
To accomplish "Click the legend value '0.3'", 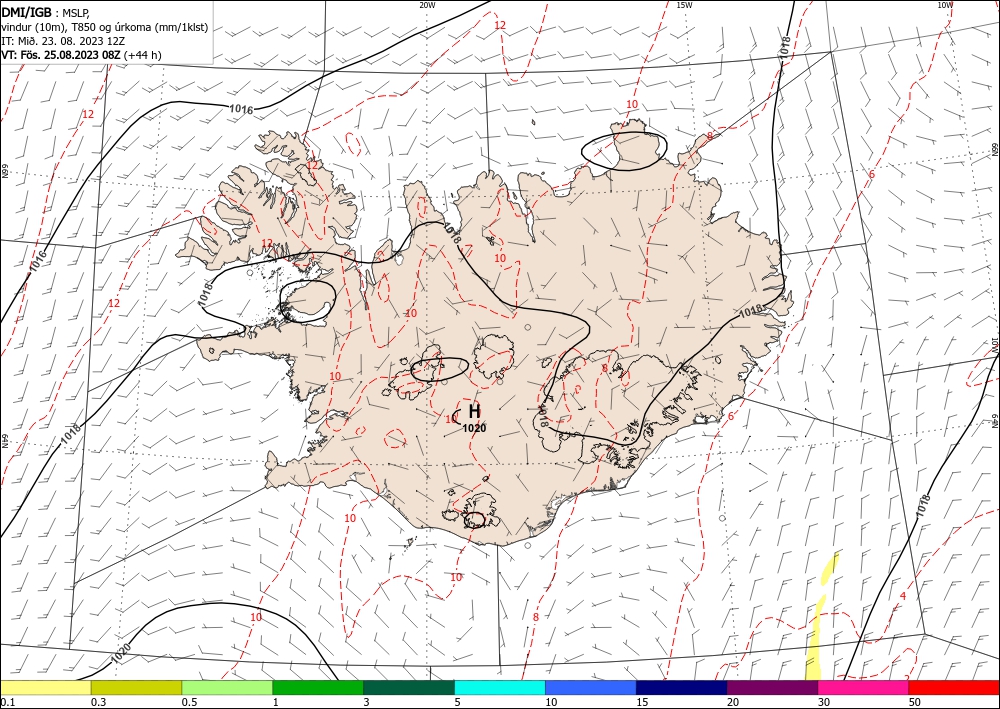I will (x=98, y=702).
